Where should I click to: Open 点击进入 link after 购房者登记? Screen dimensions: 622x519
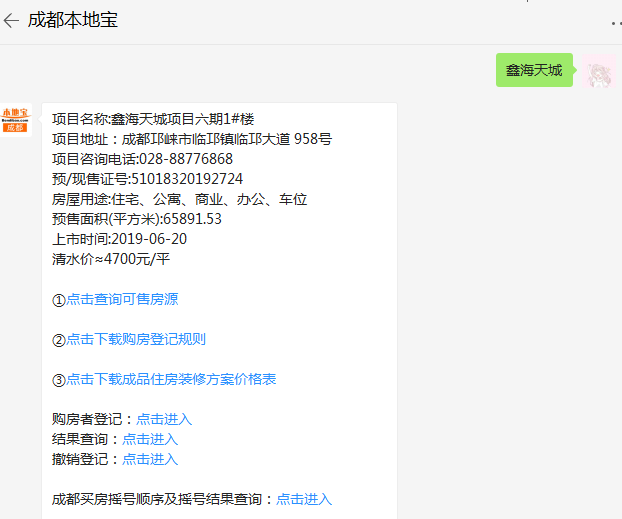164,419
